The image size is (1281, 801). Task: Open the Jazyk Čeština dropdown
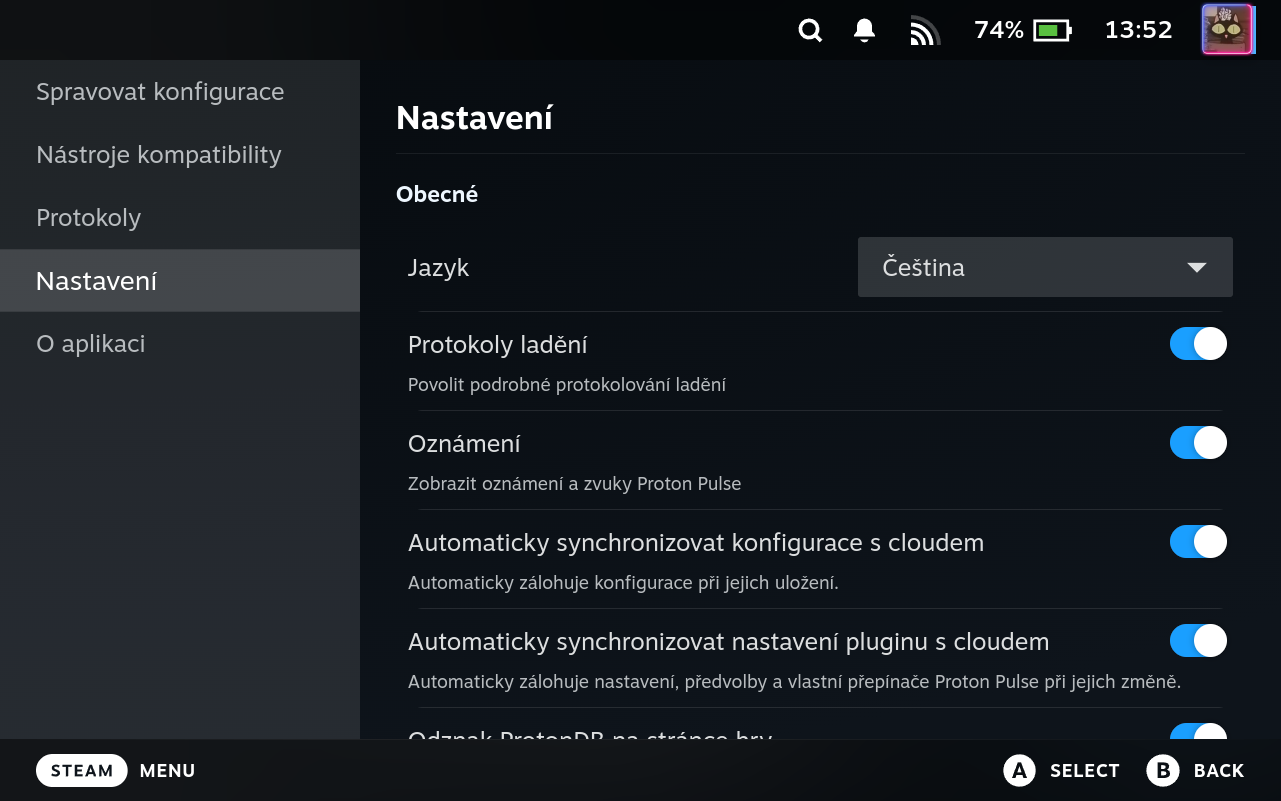[x=1045, y=267]
